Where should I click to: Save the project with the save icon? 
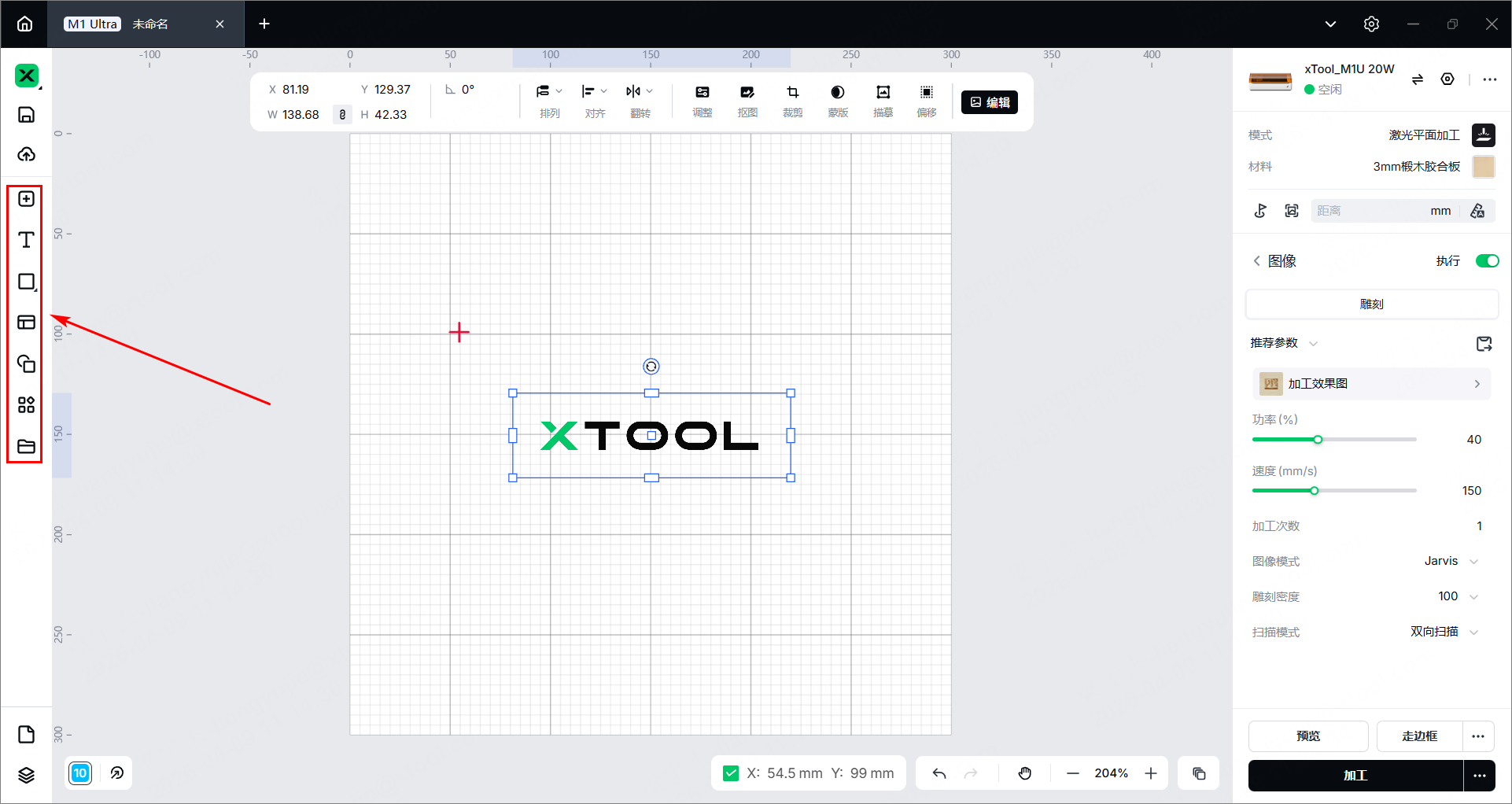coord(26,115)
